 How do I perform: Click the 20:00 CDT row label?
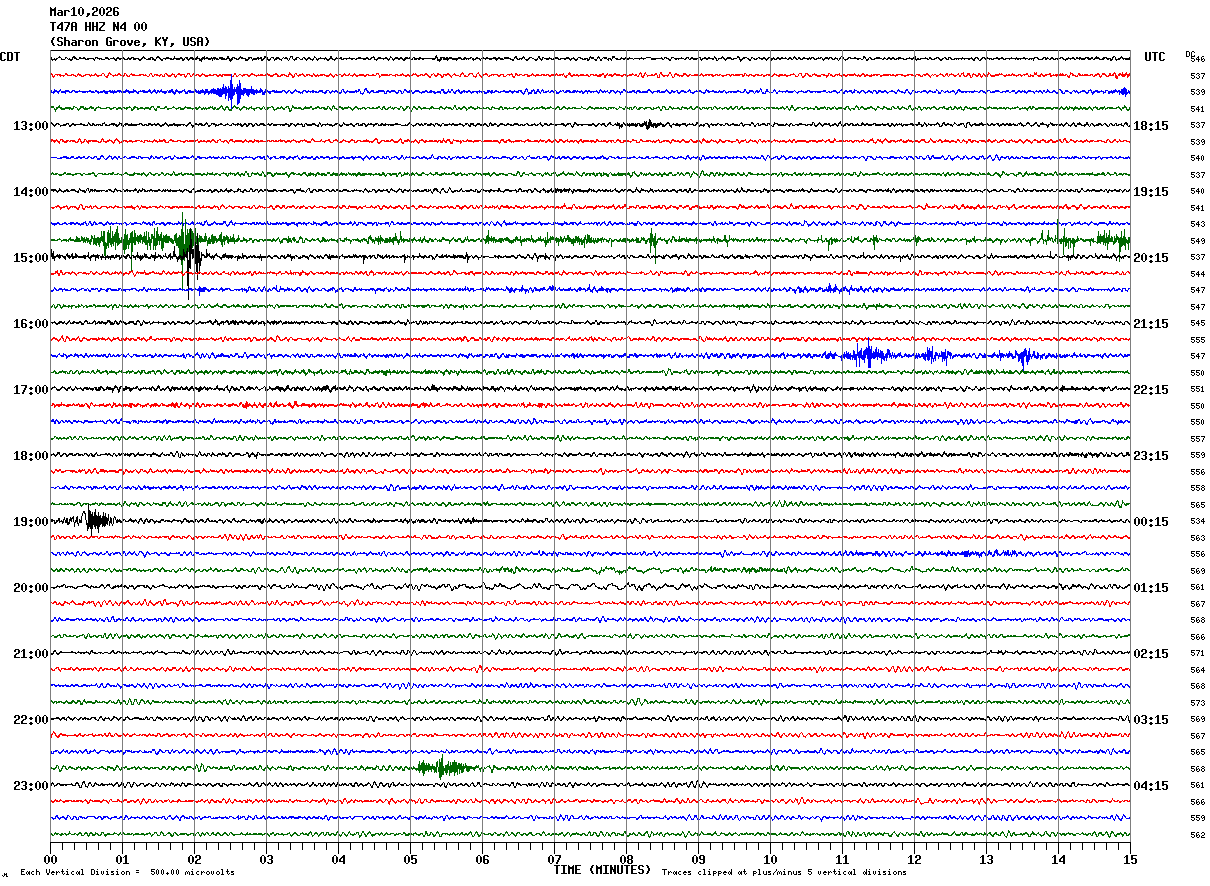(30, 588)
